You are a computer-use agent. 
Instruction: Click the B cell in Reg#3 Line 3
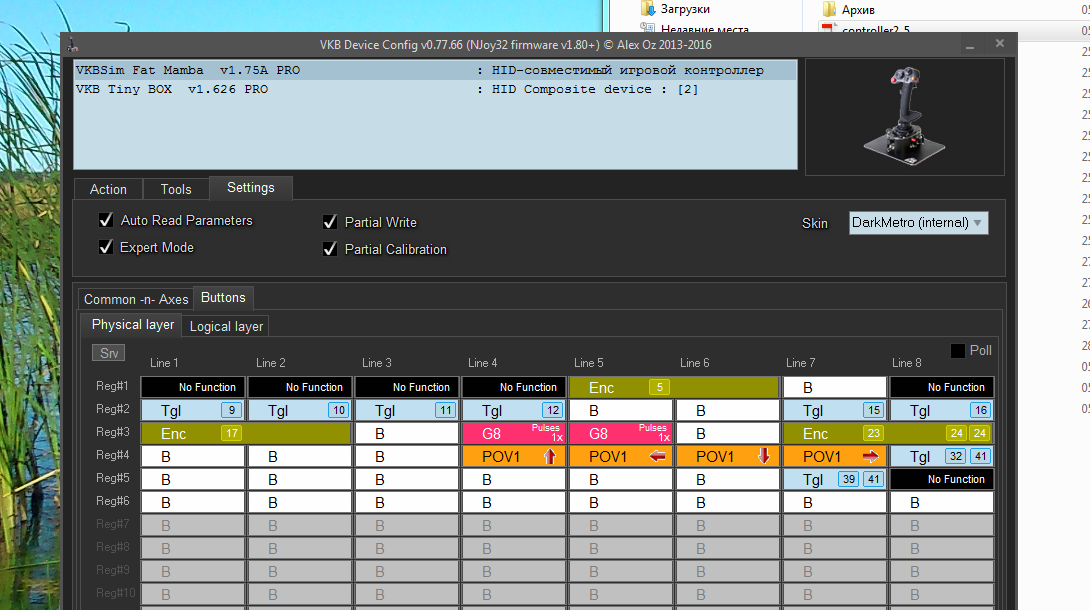tap(407, 434)
